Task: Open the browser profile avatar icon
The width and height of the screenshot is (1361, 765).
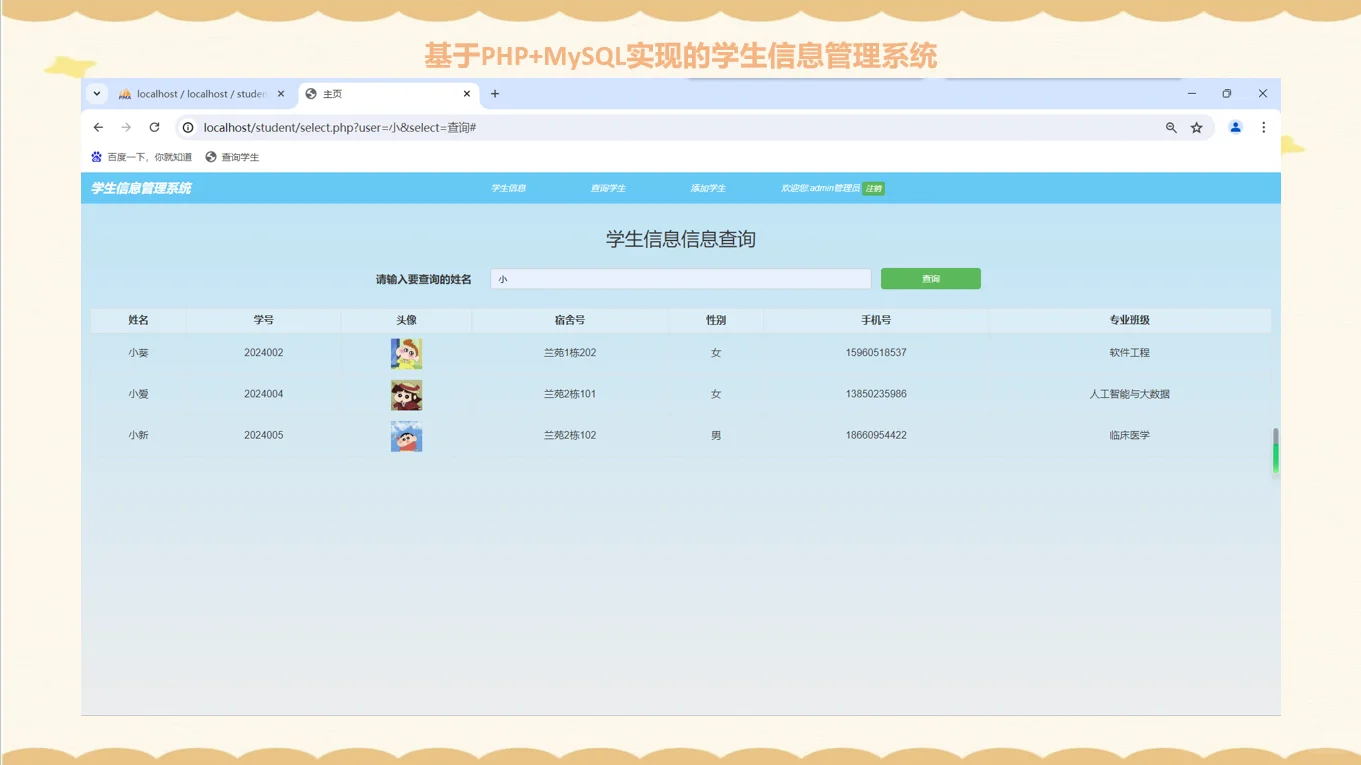Action: click(x=1234, y=127)
